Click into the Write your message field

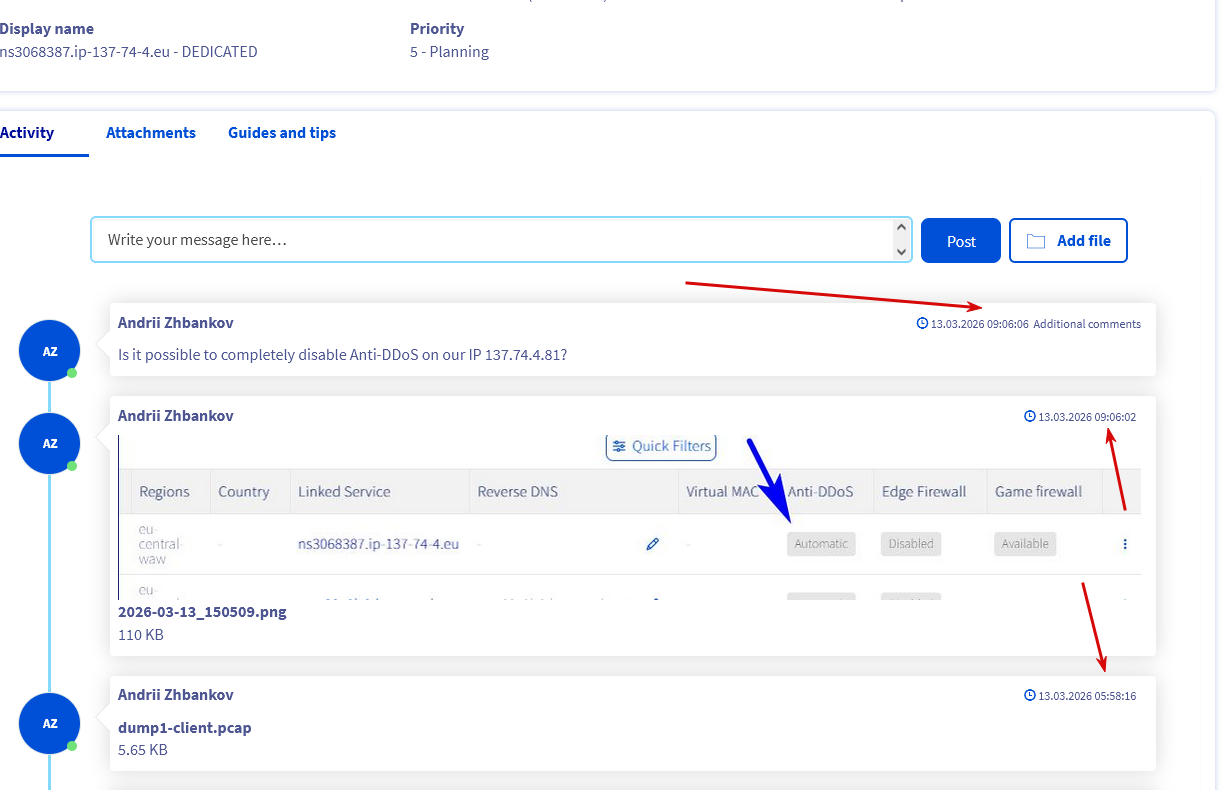tap(493, 240)
